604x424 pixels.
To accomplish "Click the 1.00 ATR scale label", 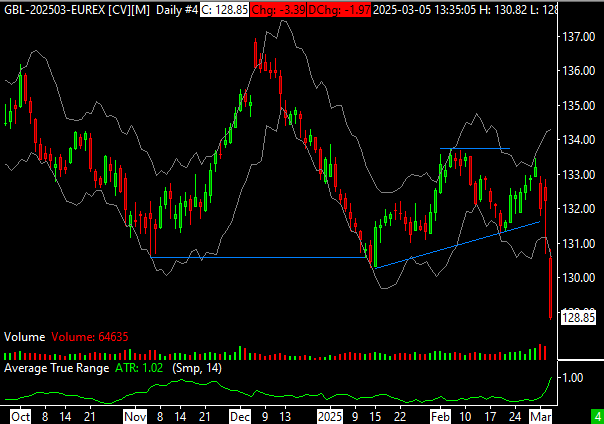I will (x=573, y=377).
